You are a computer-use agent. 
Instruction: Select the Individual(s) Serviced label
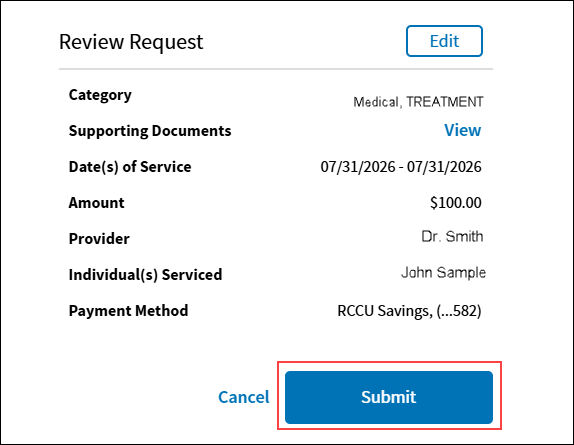[145, 275]
